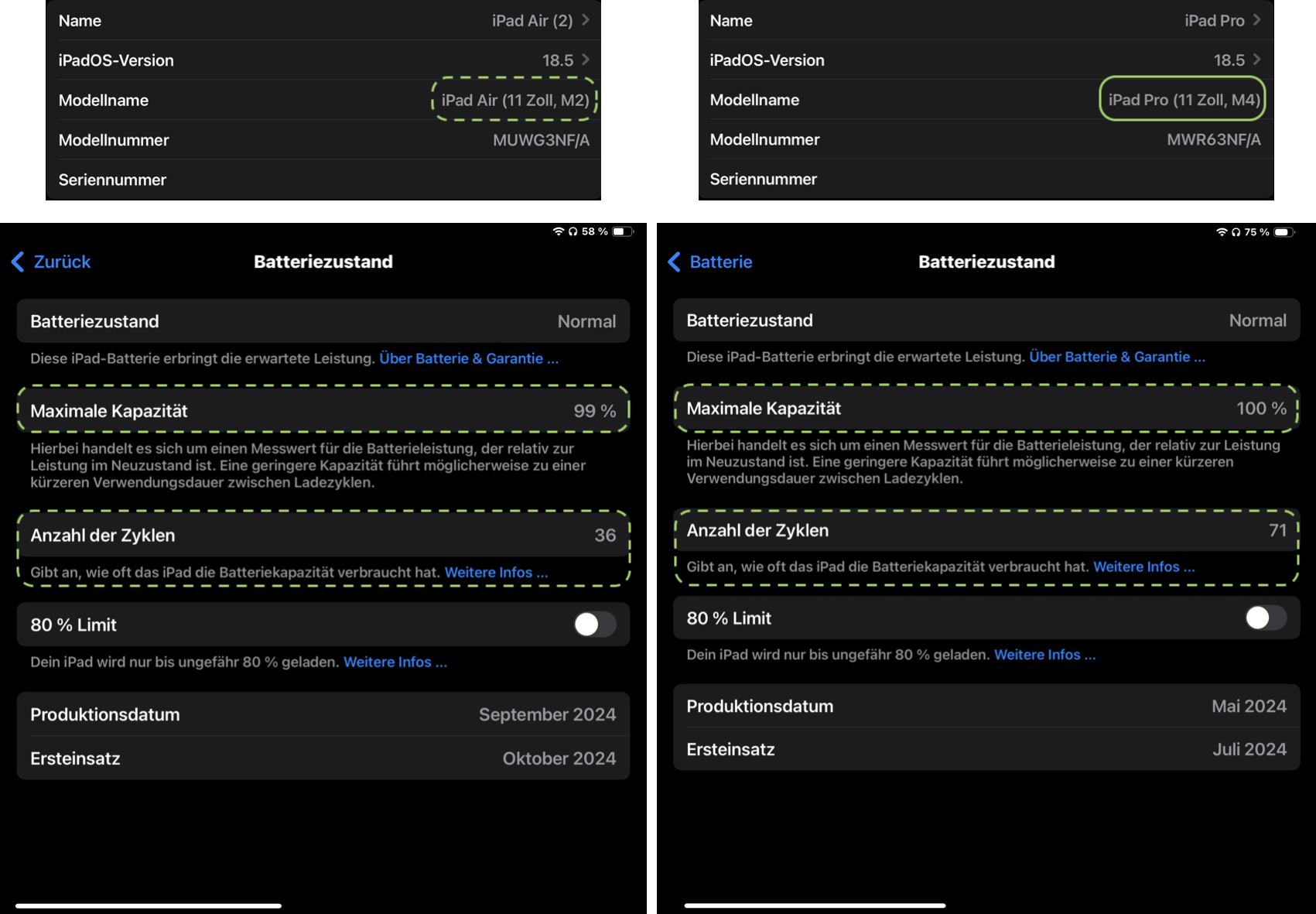Image resolution: width=1316 pixels, height=914 pixels.
Task: Select the model name iPad Air (11 Zoll, M2)
Action: (x=515, y=100)
